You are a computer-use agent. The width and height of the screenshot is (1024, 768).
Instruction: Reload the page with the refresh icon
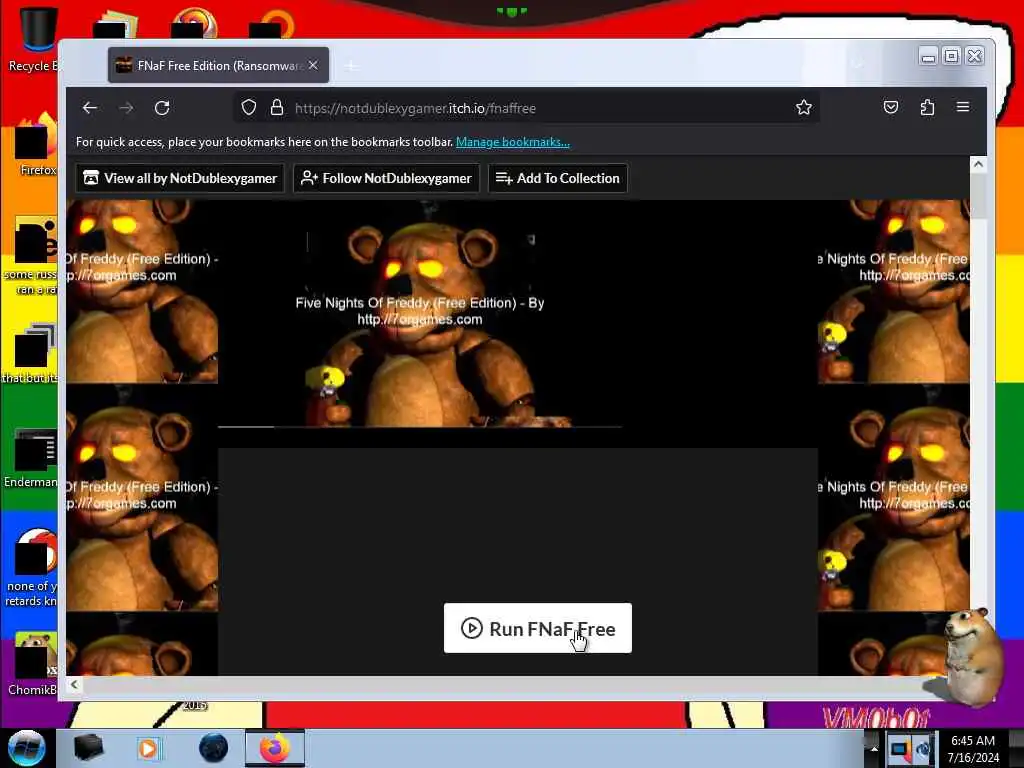click(x=162, y=108)
